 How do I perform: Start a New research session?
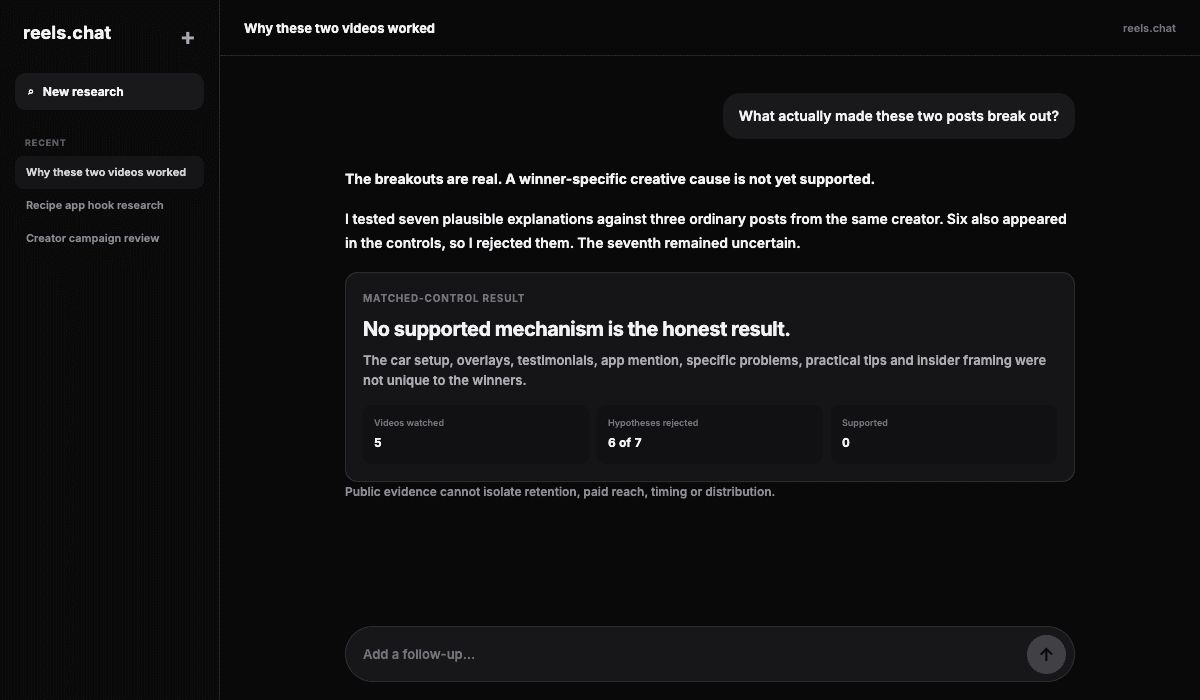[x=109, y=91]
